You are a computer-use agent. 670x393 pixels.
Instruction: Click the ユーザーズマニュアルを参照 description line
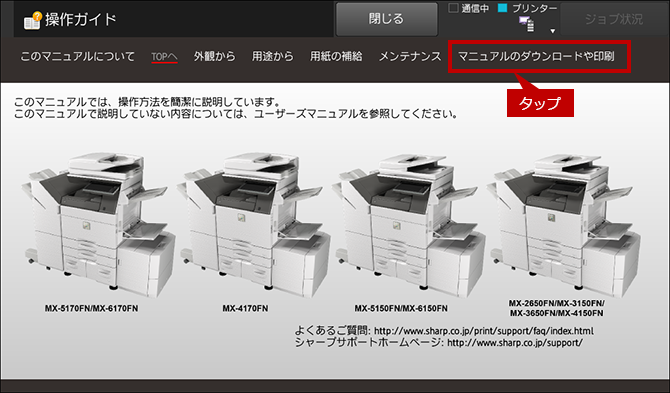pos(235,114)
